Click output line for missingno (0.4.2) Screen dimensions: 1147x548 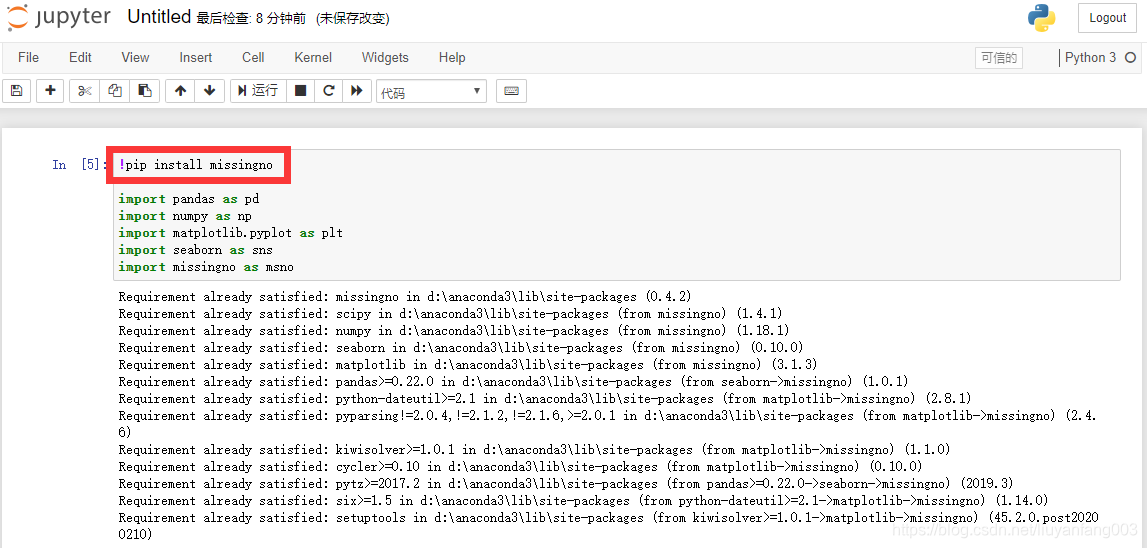coord(405,297)
